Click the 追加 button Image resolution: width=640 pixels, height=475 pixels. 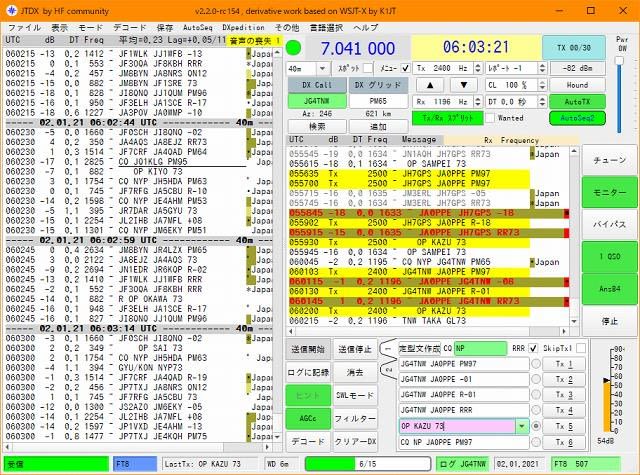click(378, 127)
